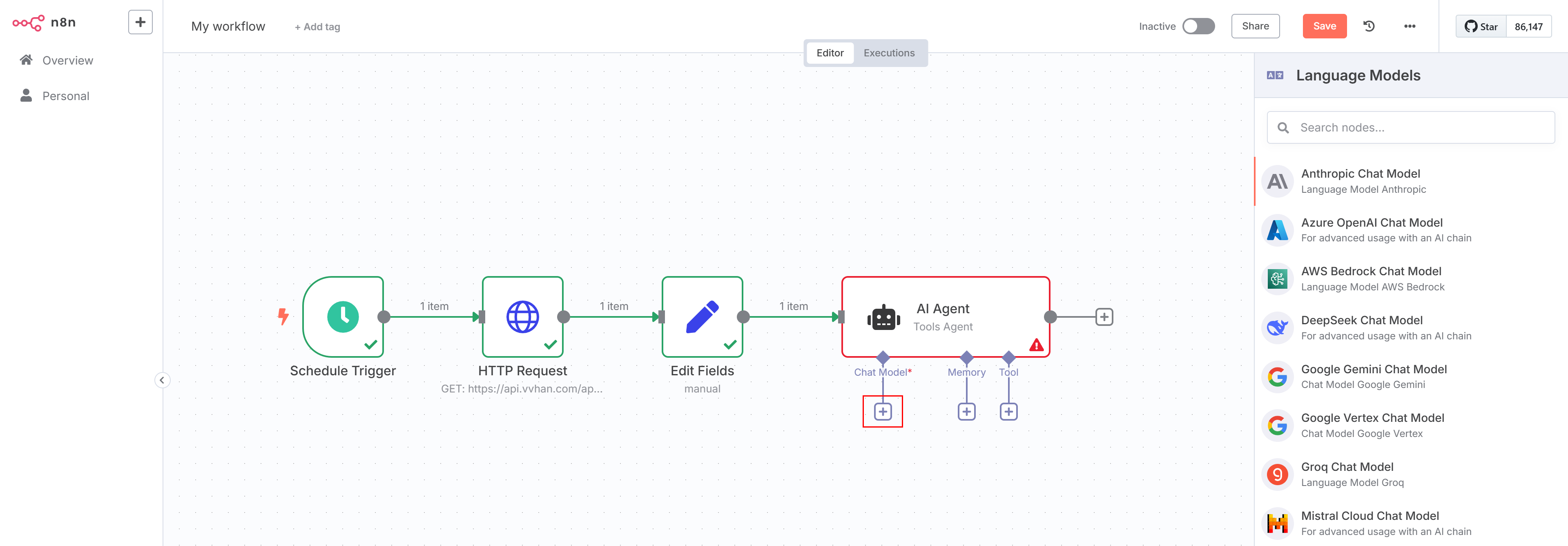The height and width of the screenshot is (546, 1568).
Task: Click the Schedule Trigger clock node icon
Action: click(x=343, y=316)
